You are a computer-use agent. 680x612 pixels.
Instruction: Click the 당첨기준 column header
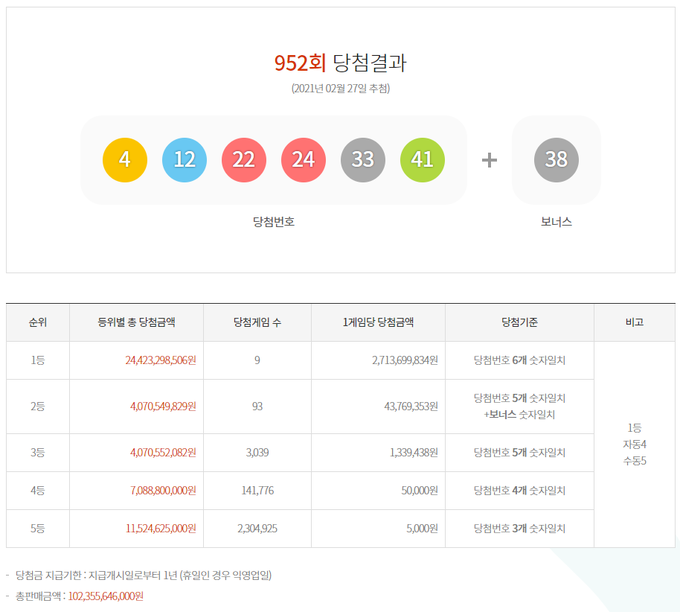coord(520,322)
